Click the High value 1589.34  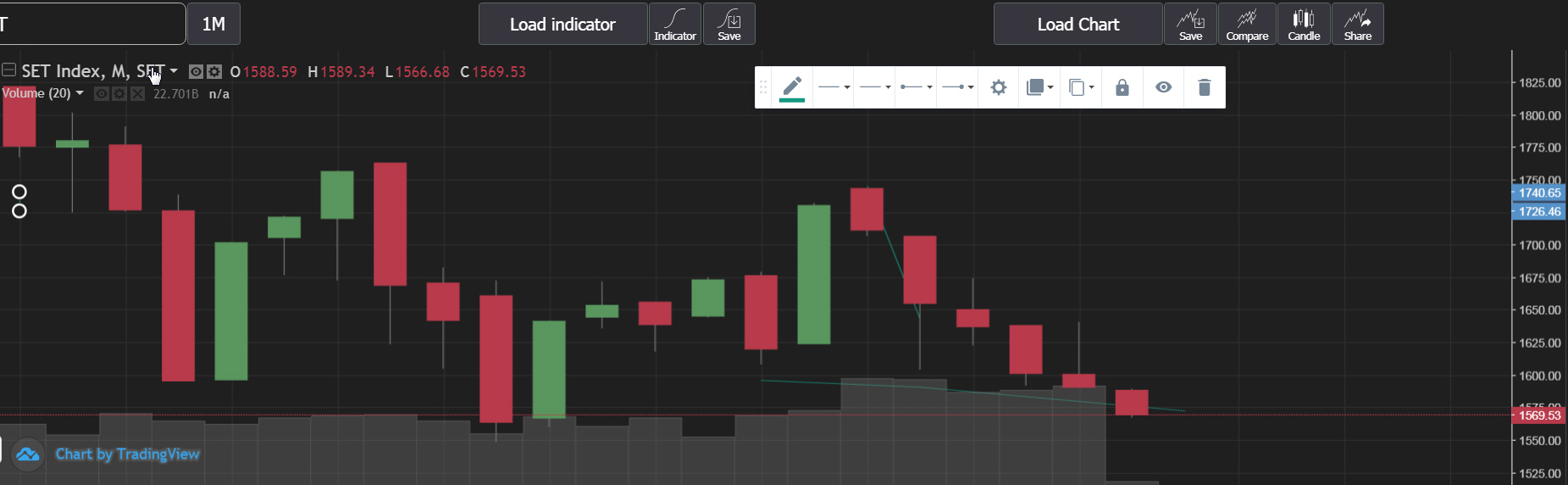[347, 72]
